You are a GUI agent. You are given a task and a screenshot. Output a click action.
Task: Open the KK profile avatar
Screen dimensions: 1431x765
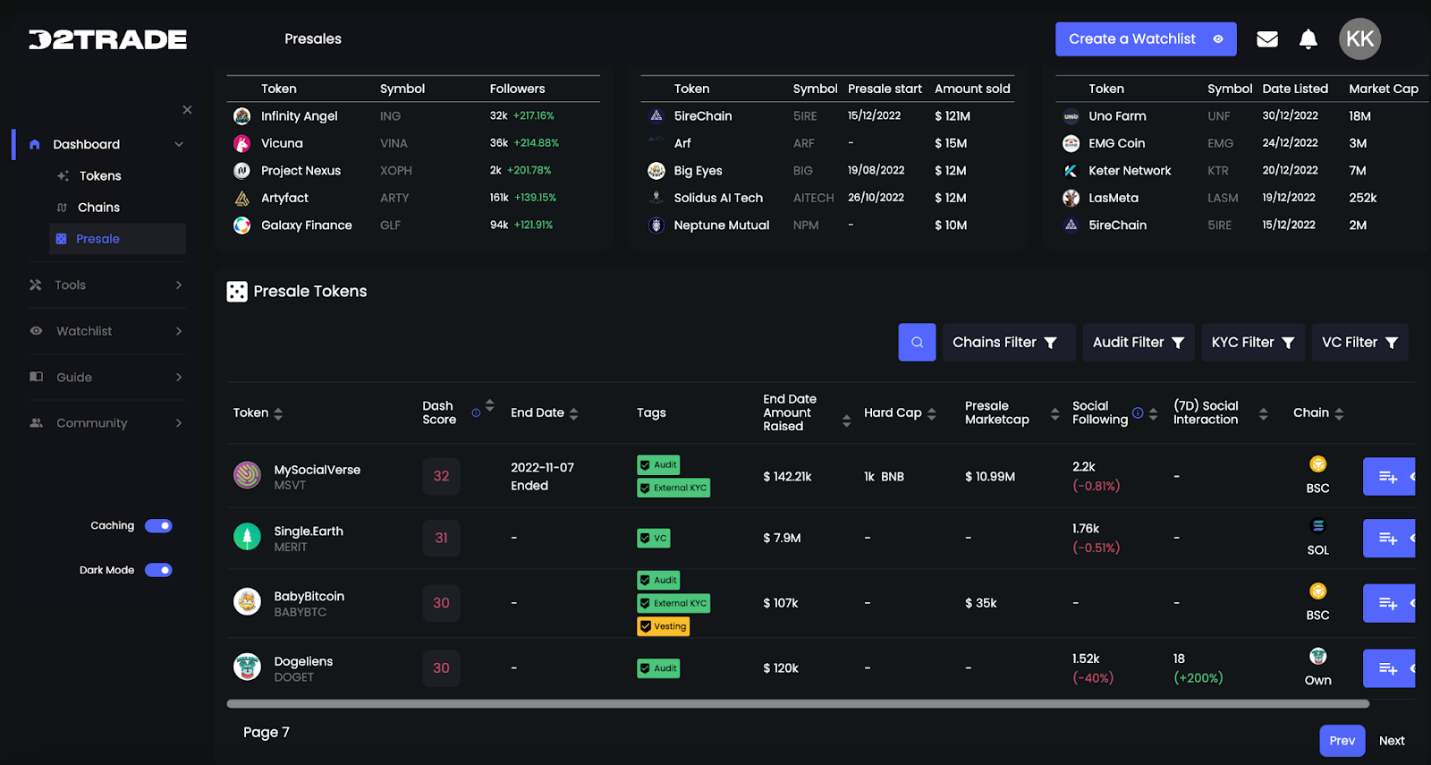tap(1360, 39)
